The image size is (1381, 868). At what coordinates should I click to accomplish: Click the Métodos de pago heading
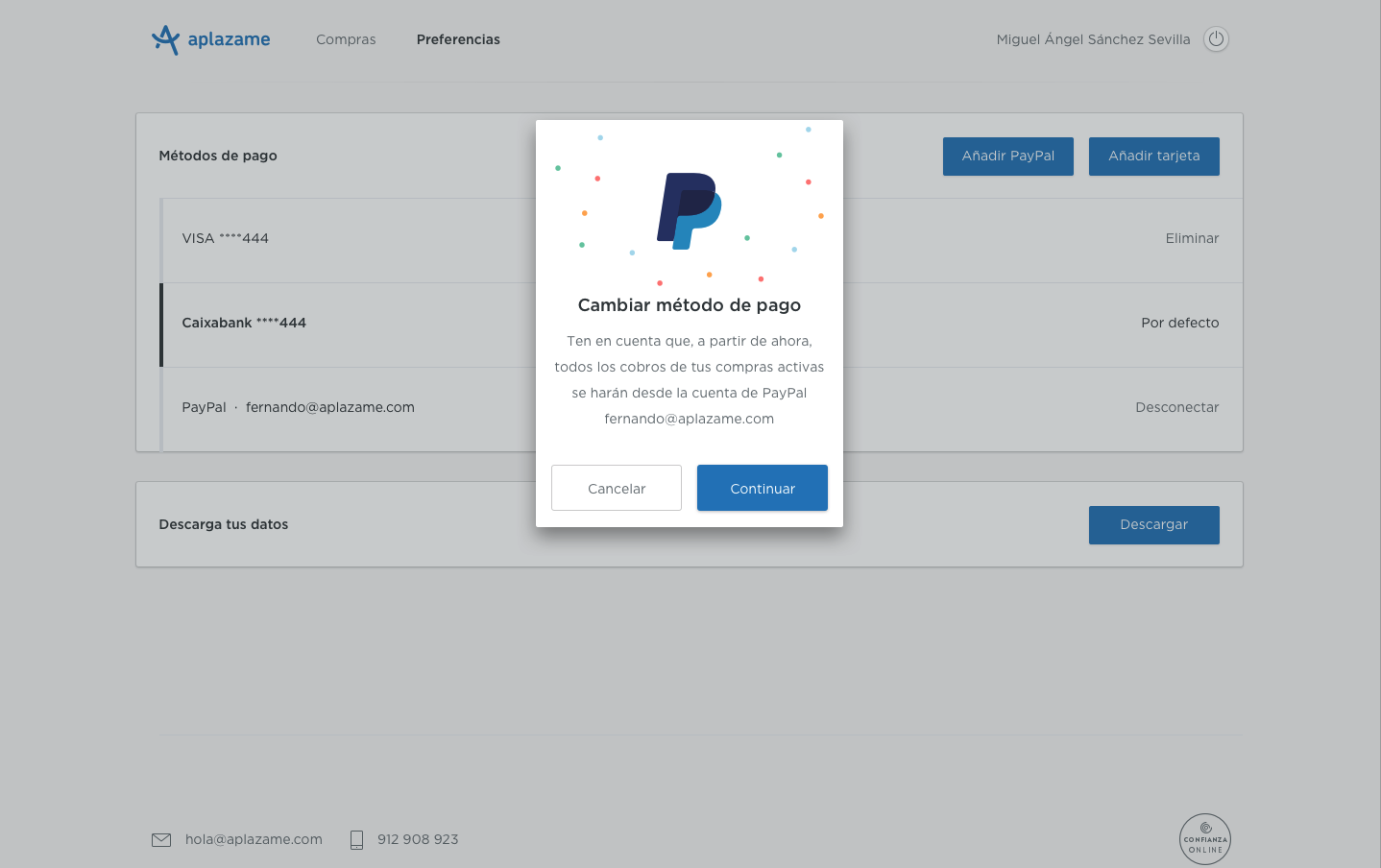click(218, 156)
